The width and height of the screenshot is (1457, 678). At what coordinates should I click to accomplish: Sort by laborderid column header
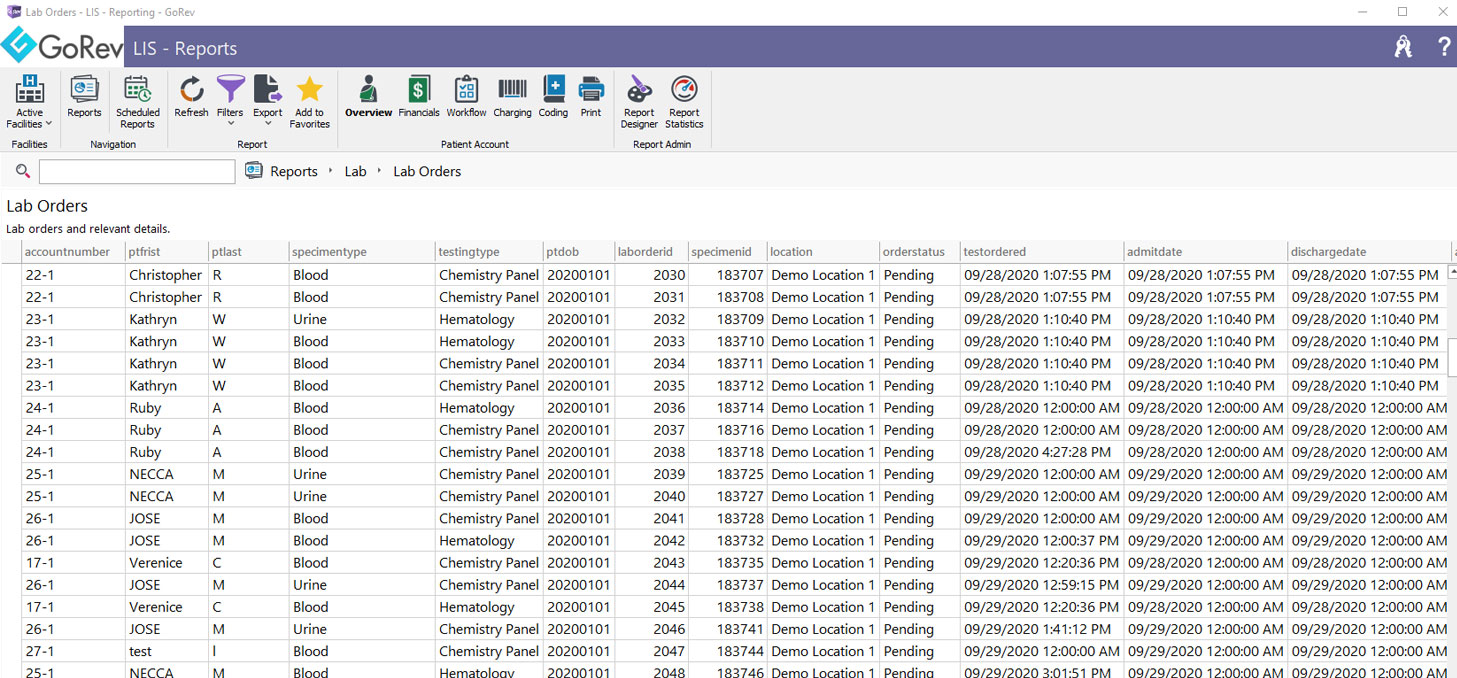pos(652,252)
